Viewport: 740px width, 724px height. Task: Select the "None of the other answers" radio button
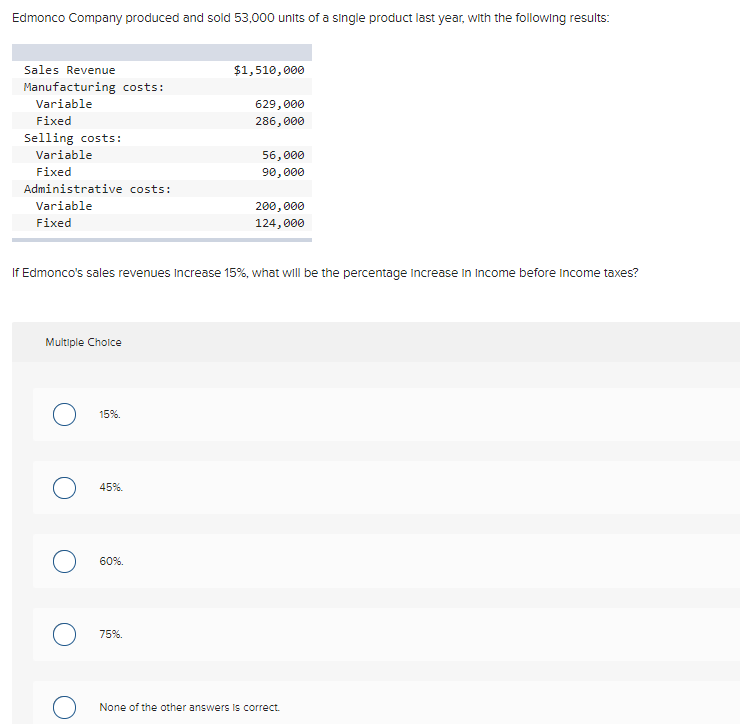pos(65,707)
